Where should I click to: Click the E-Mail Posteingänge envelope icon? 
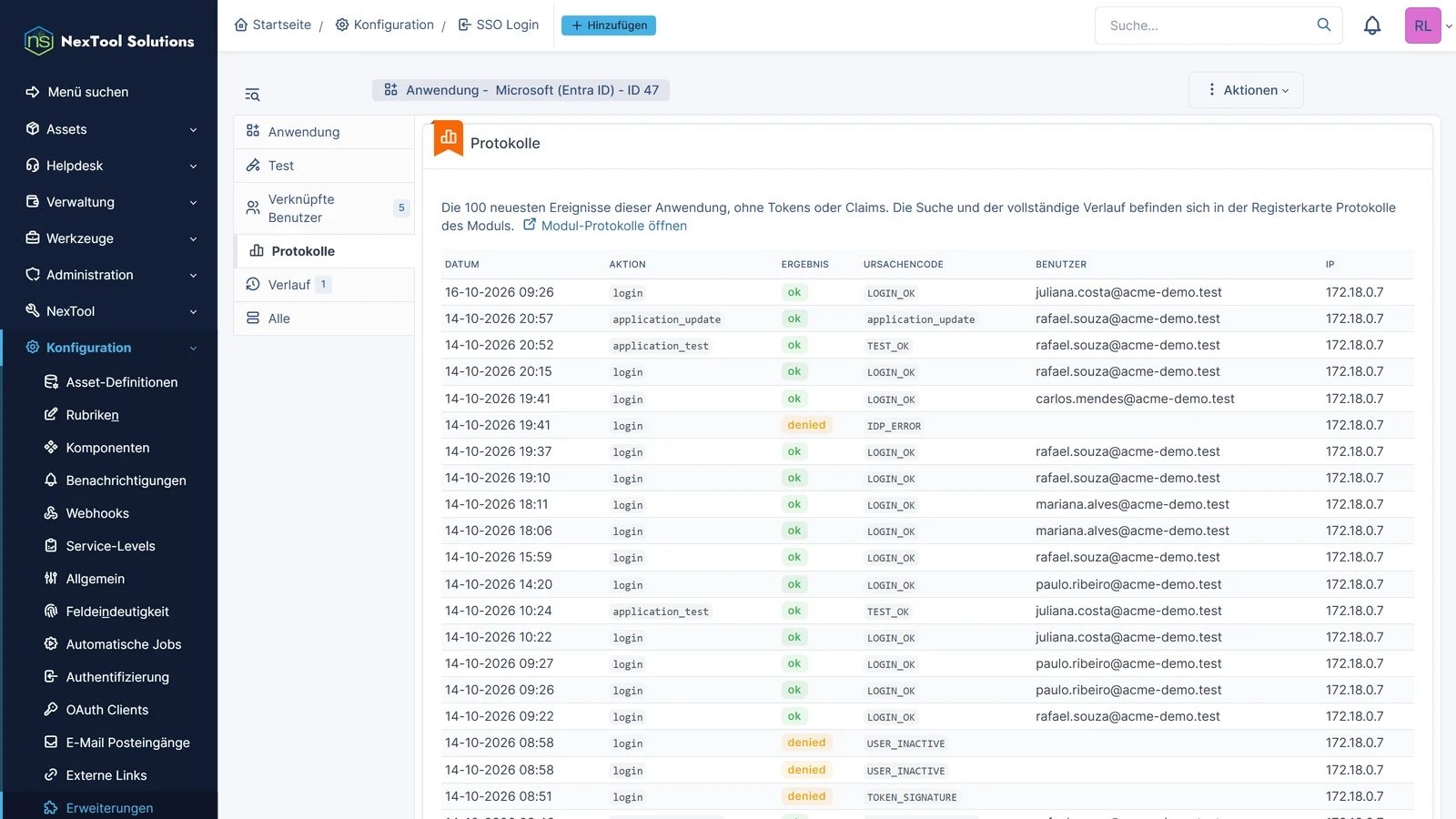pos(51,743)
